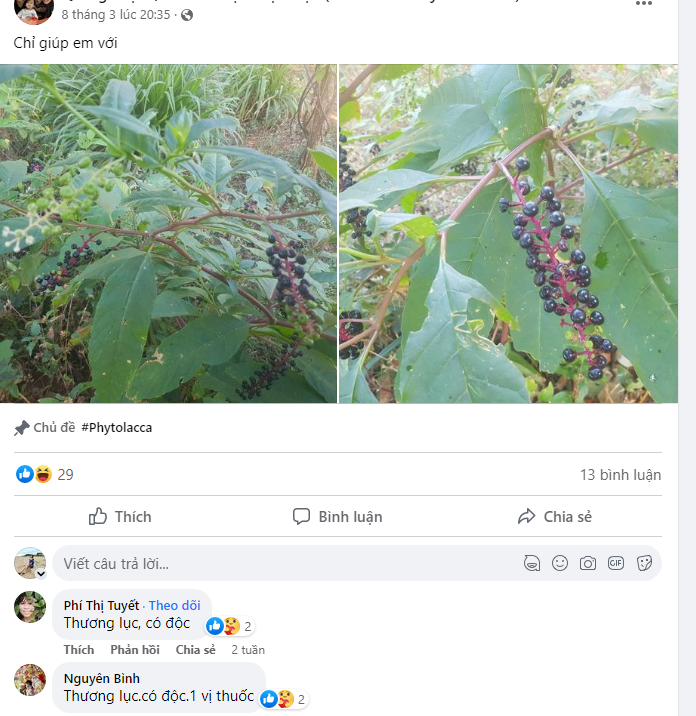The image size is (696, 716).
Task: Click the Viết câu trả lời reply field
Action: [280, 563]
